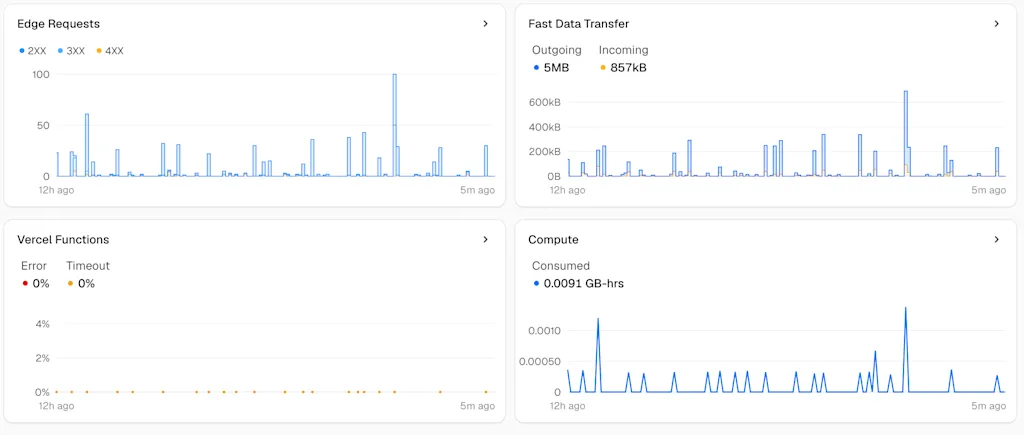The height and width of the screenshot is (435, 1024).
Task: Click '12h ago' label under Vercel Functions chart
Action: point(56,406)
